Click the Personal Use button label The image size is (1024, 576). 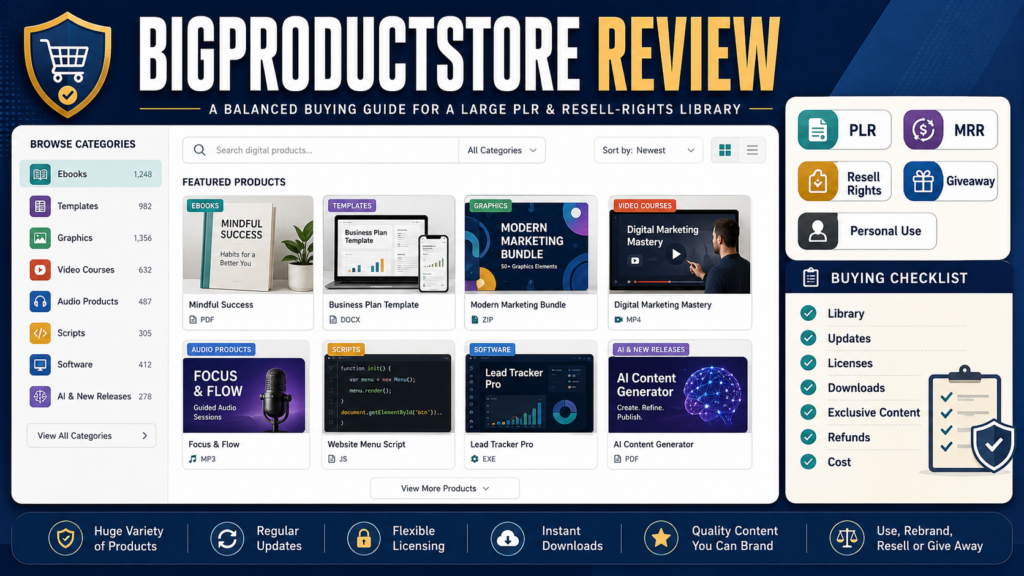[x=886, y=231]
